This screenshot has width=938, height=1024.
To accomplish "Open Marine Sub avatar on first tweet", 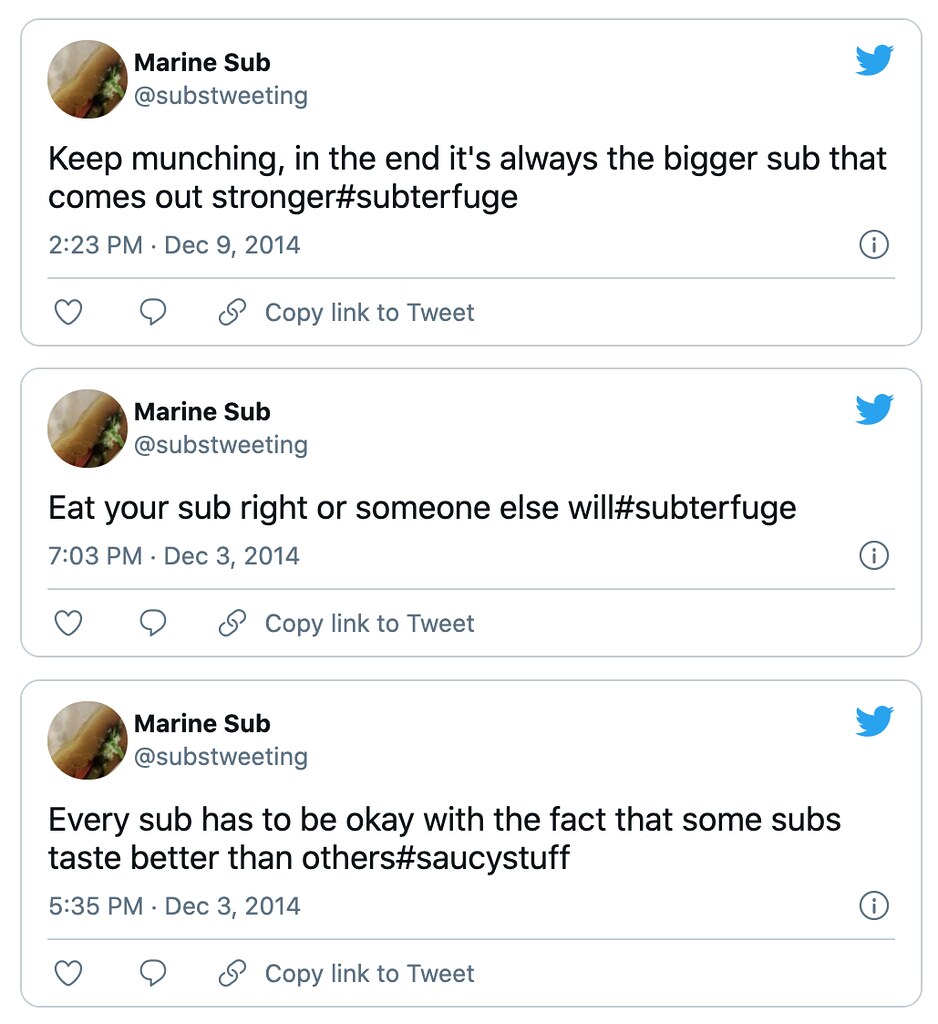I will pyautogui.click(x=88, y=79).
